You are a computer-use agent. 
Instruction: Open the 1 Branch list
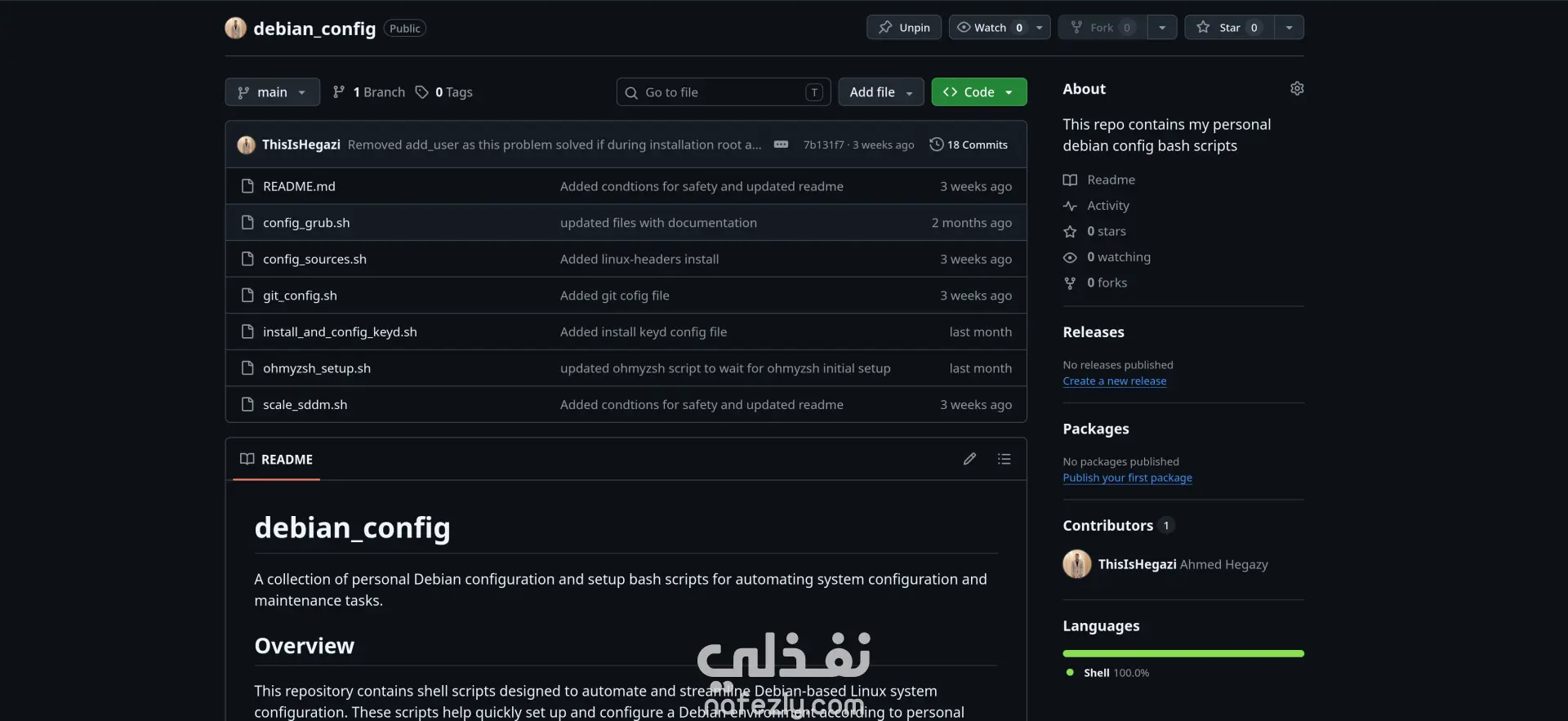tap(369, 92)
